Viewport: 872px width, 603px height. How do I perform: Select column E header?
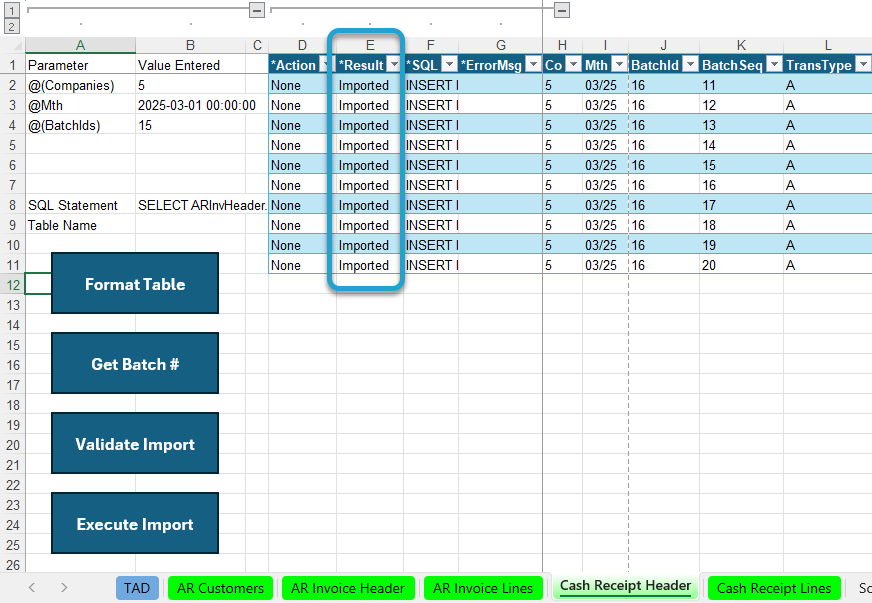coord(370,46)
